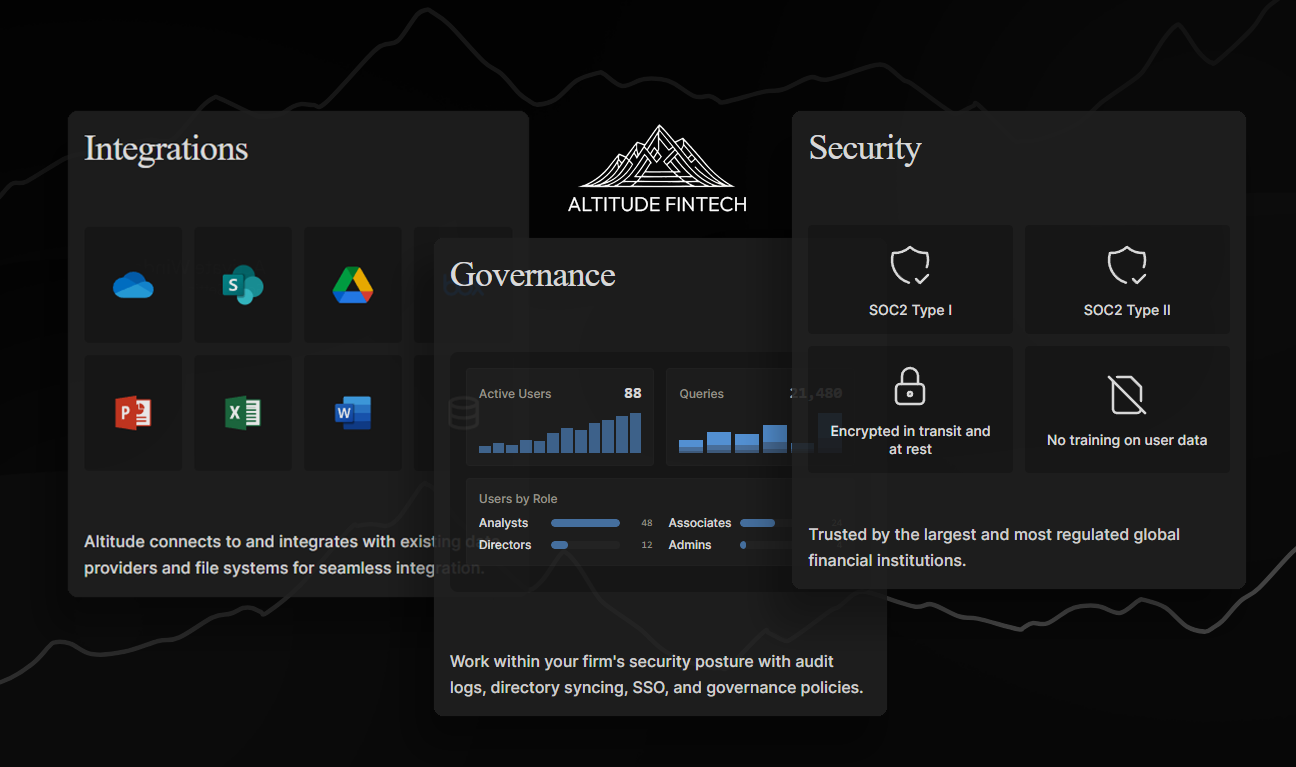The height and width of the screenshot is (767, 1296).
Task: Select the Governance card title
Action: (532, 274)
